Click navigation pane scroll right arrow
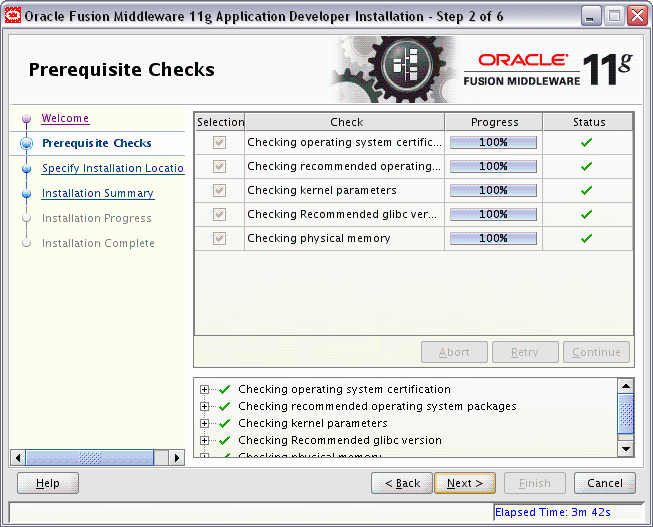The image size is (653, 527). (177, 458)
